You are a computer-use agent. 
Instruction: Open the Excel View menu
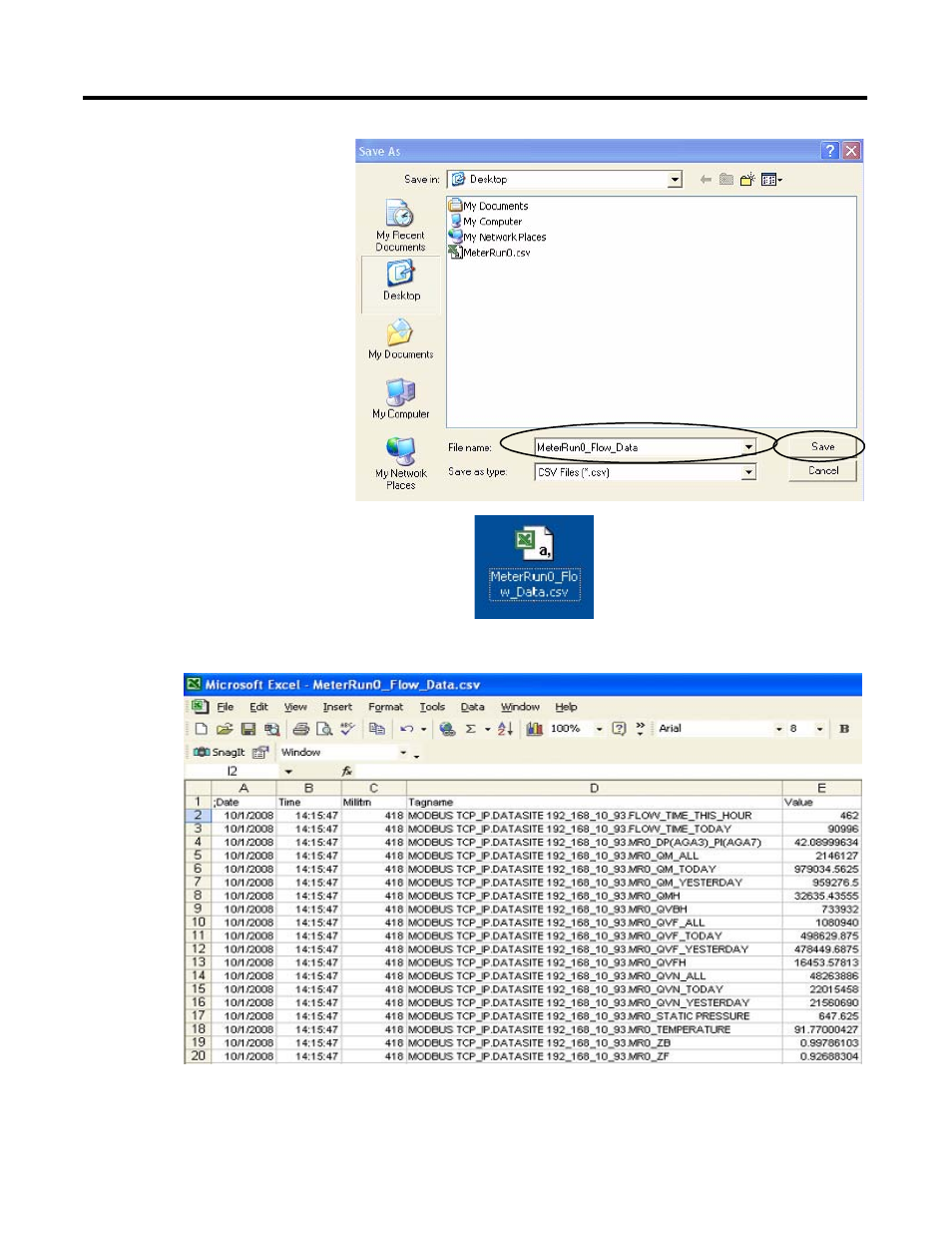(295, 707)
